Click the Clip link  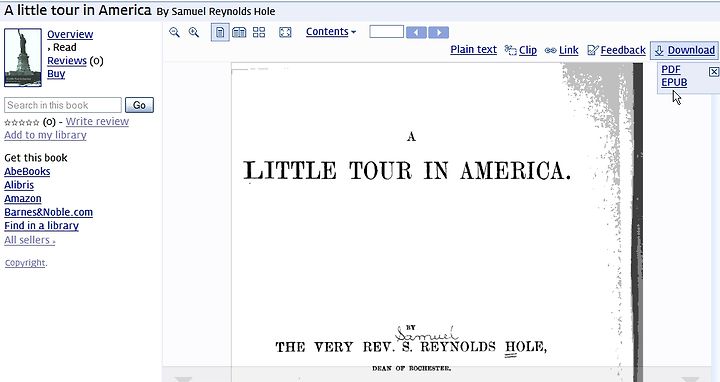point(528,50)
